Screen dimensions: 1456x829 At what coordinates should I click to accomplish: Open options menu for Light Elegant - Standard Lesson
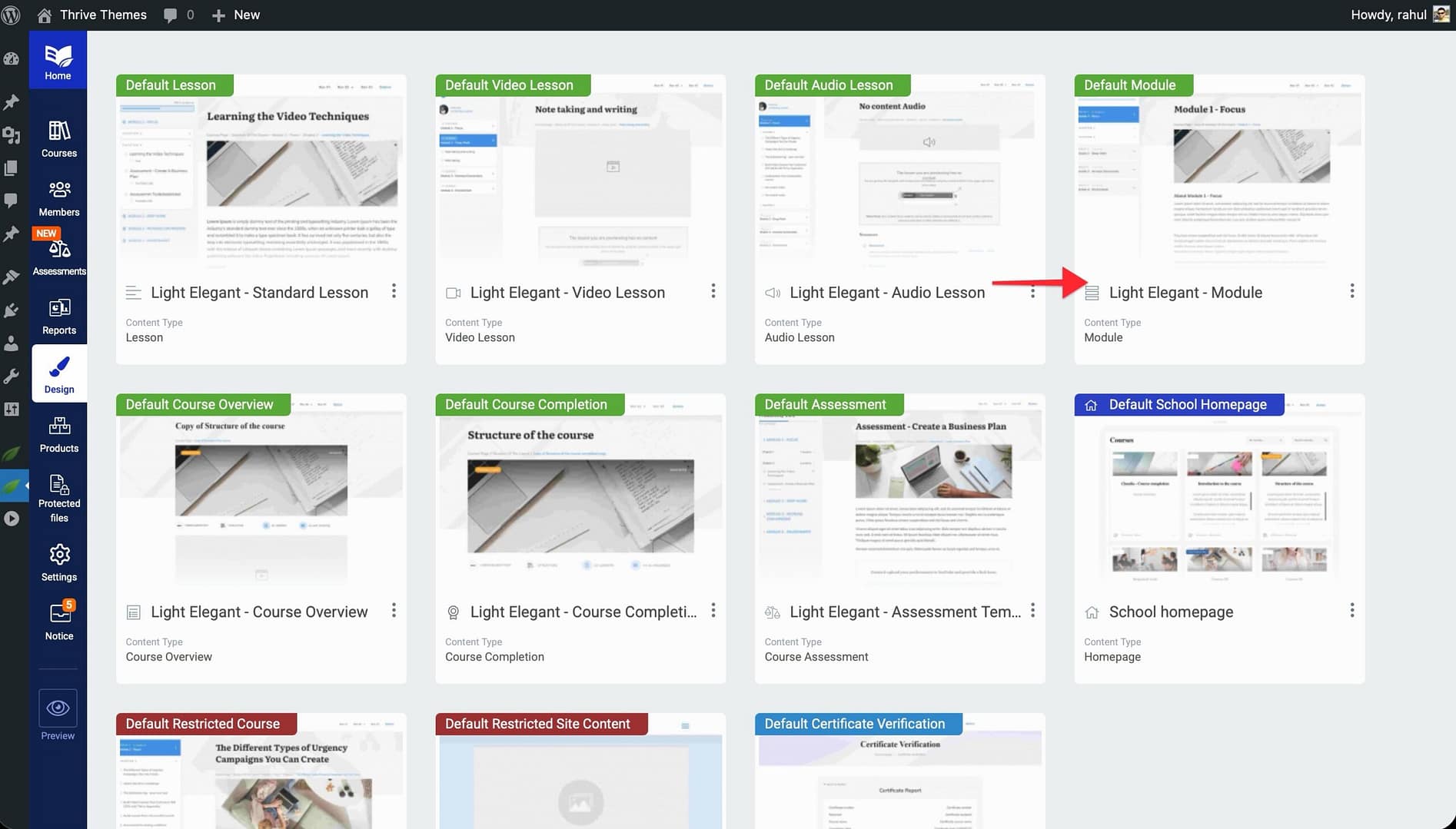[x=394, y=291]
